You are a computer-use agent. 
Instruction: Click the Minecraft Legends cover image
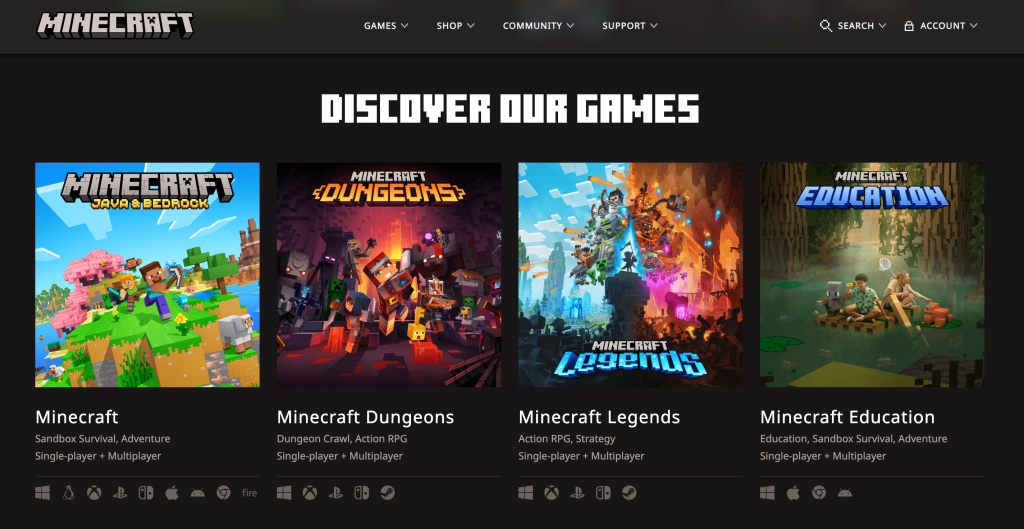(630, 275)
